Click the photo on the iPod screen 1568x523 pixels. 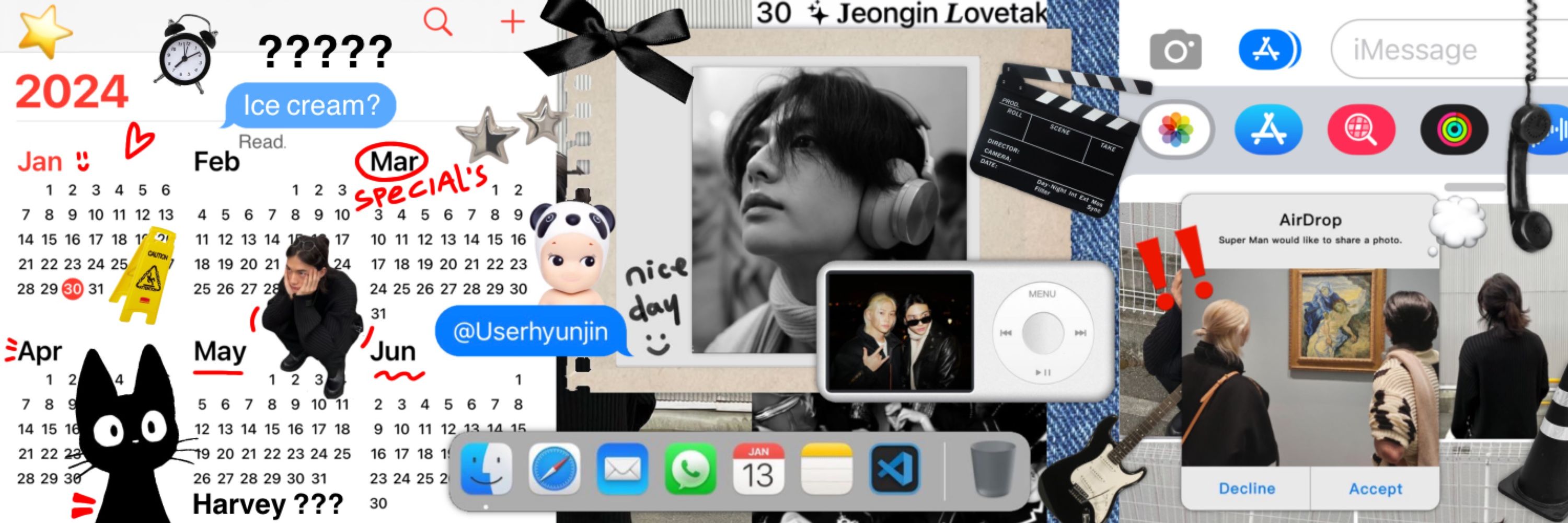(899, 331)
